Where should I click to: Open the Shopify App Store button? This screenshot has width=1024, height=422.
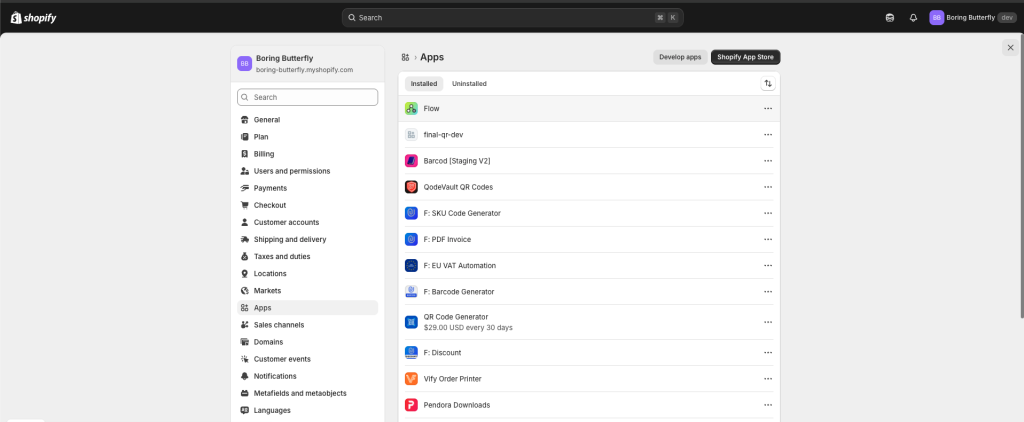[745, 57]
